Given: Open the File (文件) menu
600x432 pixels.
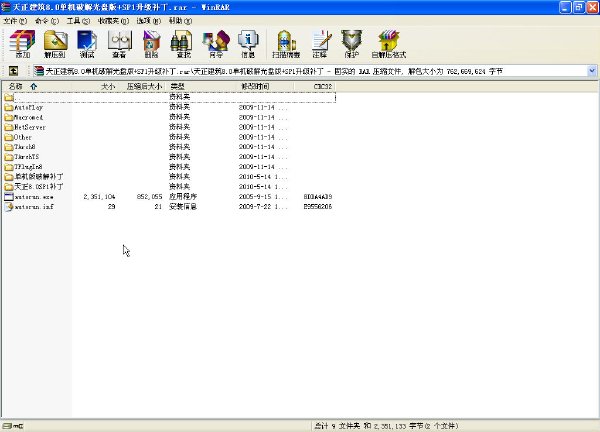Looking at the screenshot, I should click(15, 21).
